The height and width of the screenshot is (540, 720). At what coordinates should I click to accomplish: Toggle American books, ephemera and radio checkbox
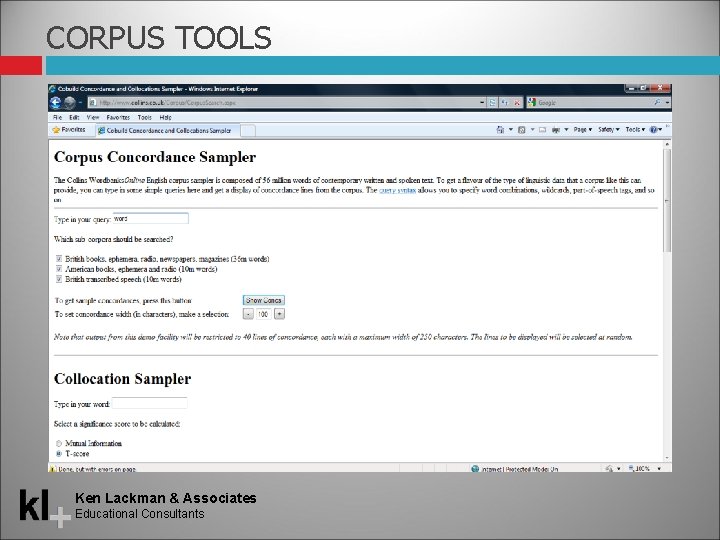59,269
